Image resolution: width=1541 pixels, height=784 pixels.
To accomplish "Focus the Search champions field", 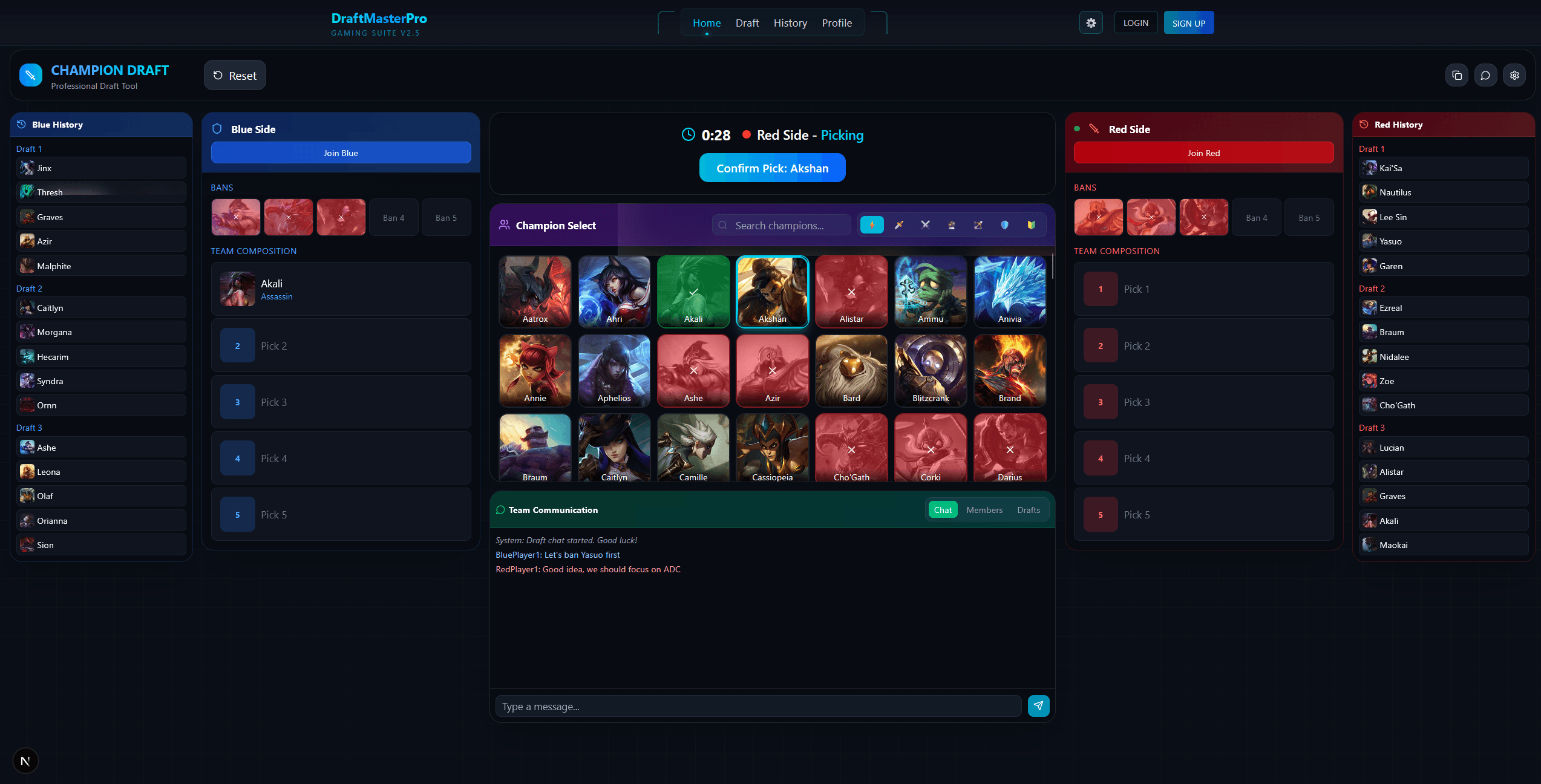I will [782, 225].
